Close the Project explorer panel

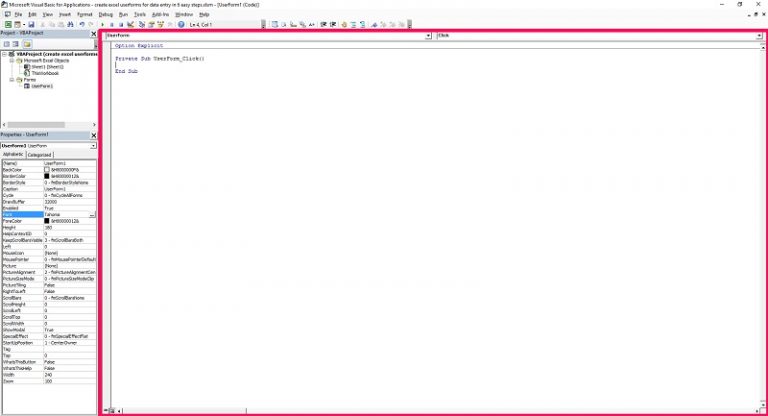pyautogui.click(x=93, y=34)
